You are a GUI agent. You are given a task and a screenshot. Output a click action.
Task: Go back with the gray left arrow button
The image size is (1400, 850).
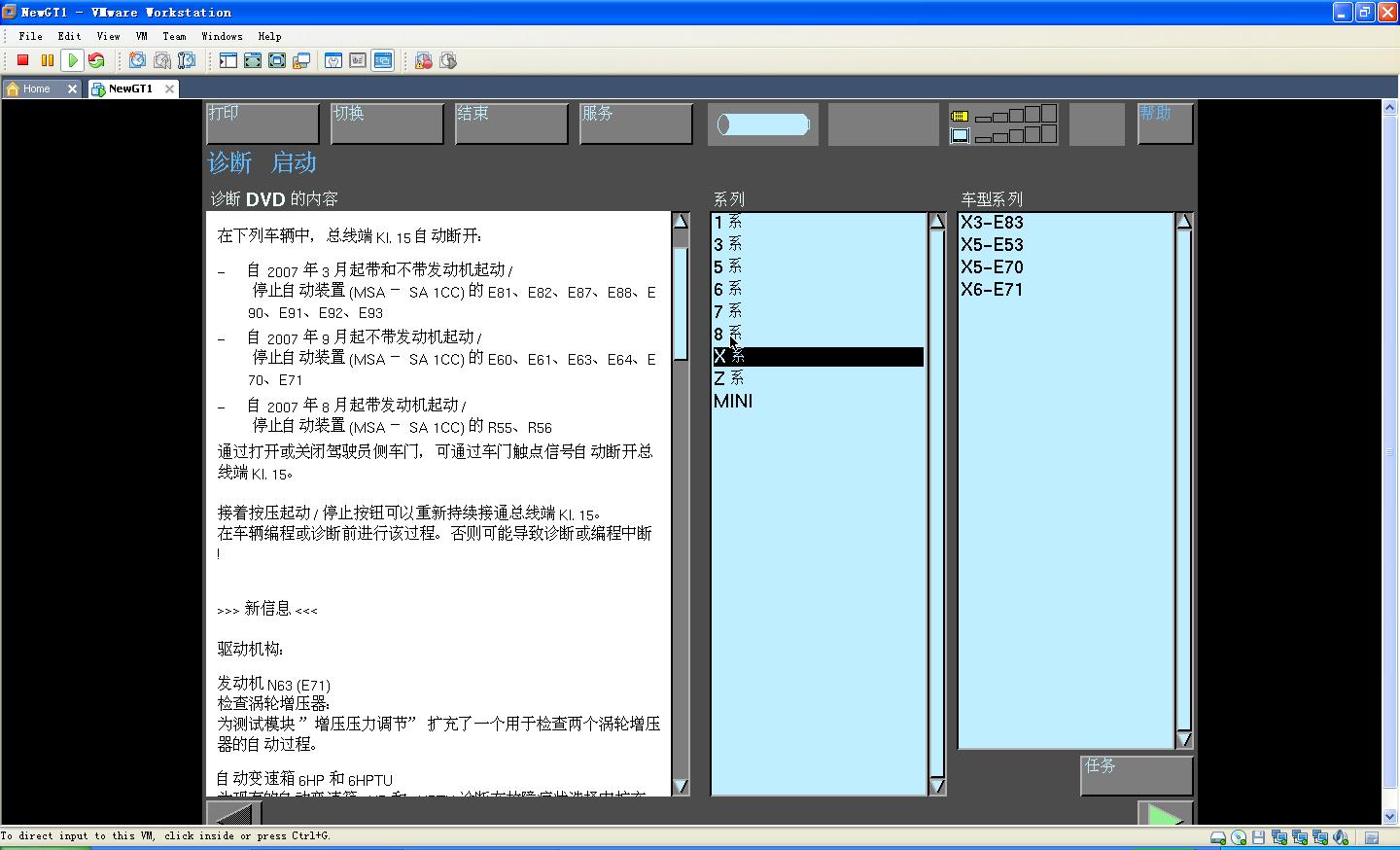[233, 815]
